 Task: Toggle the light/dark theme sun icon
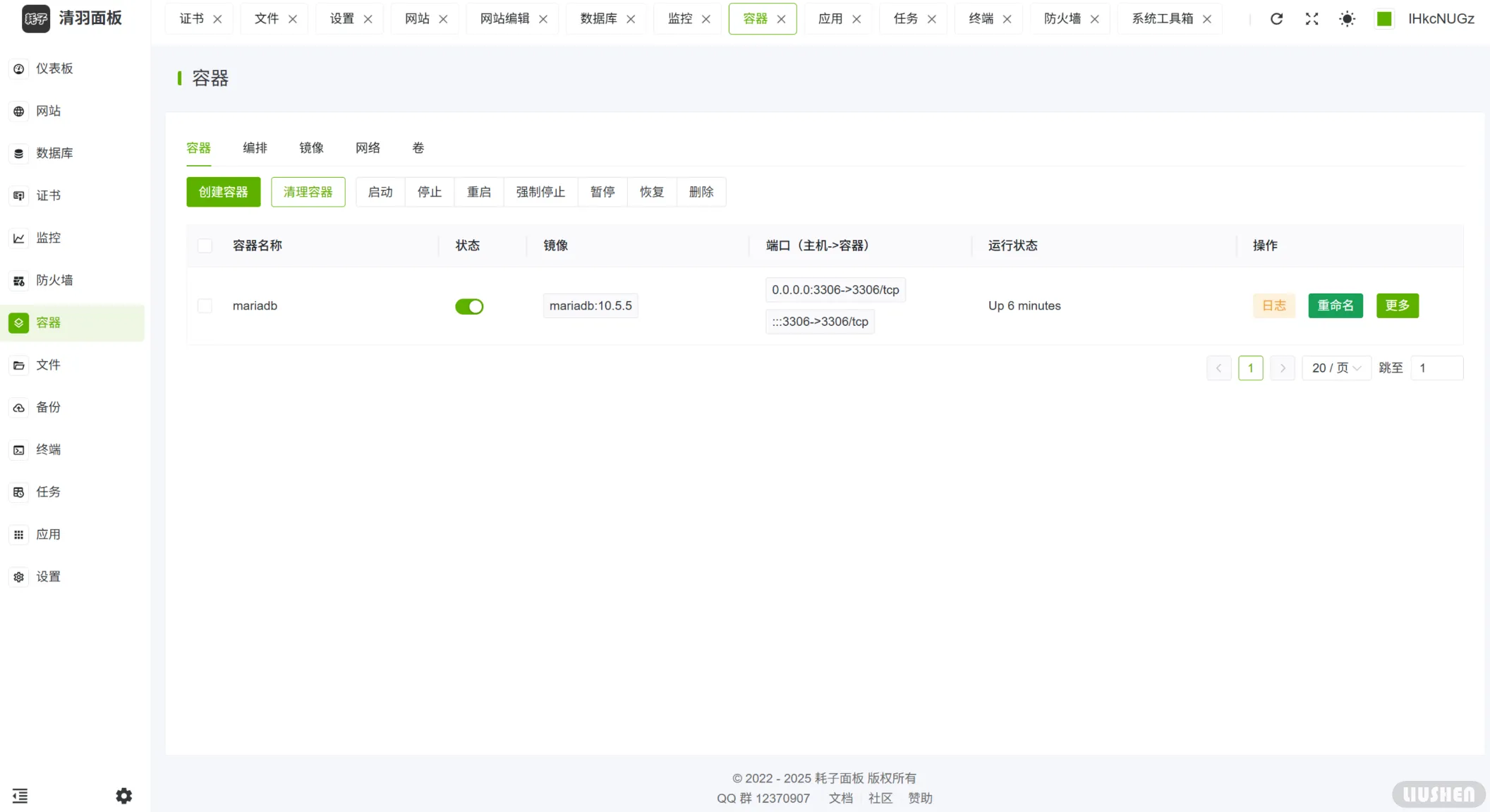[1347, 19]
